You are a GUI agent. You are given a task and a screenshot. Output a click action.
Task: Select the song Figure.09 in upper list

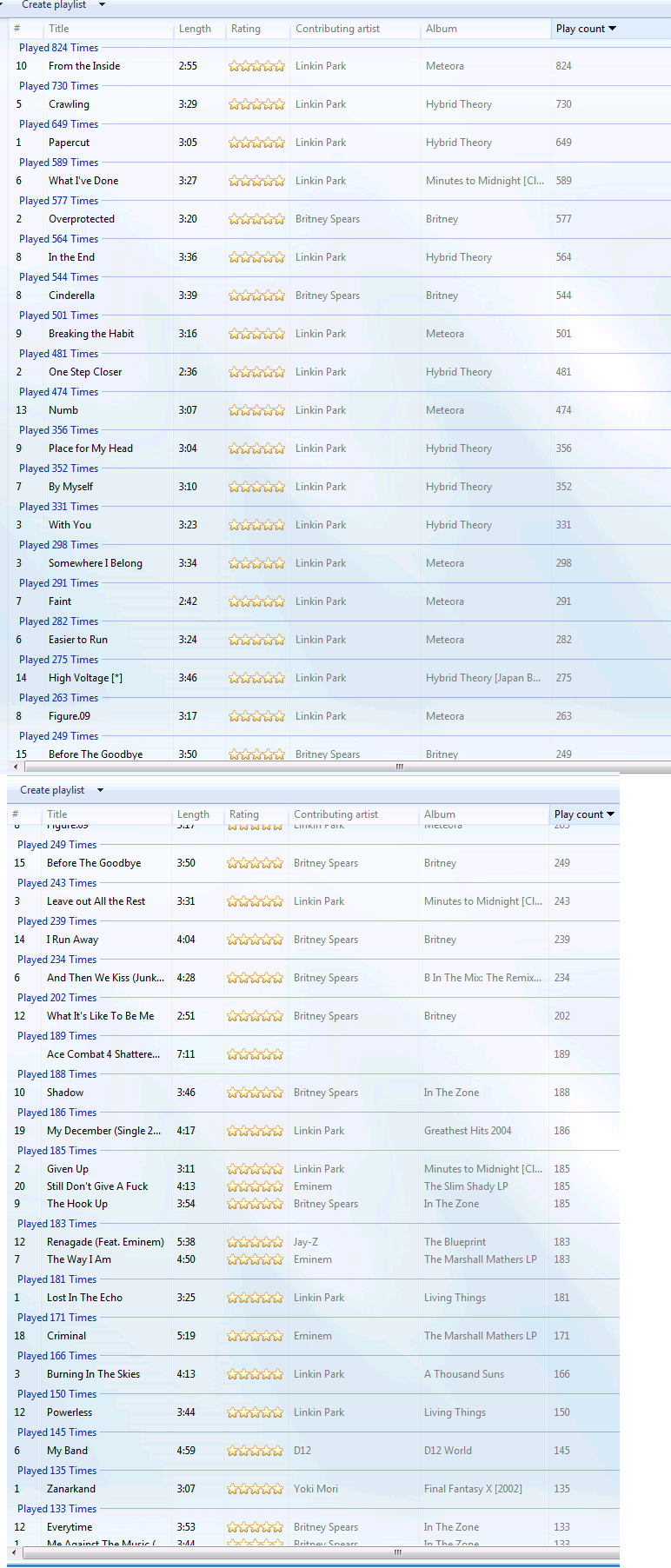(x=70, y=716)
